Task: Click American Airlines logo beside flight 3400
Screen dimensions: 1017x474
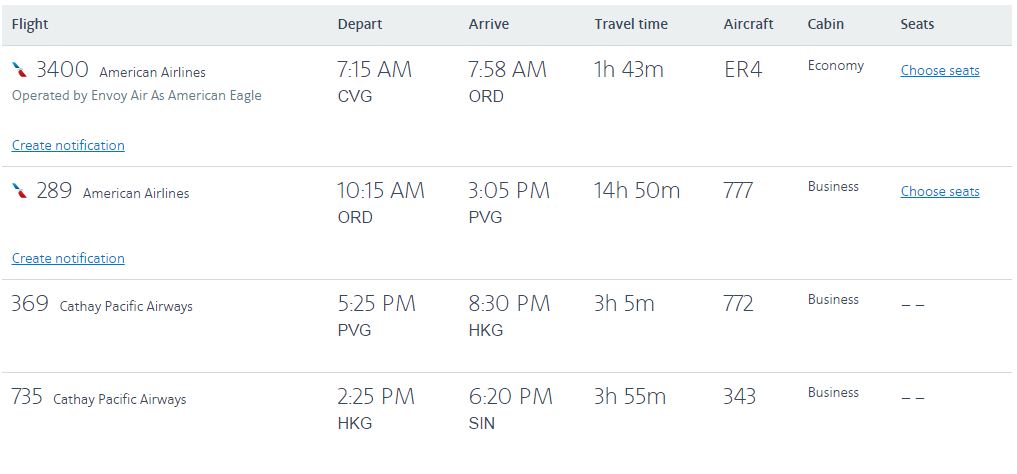Action: point(20,70)
